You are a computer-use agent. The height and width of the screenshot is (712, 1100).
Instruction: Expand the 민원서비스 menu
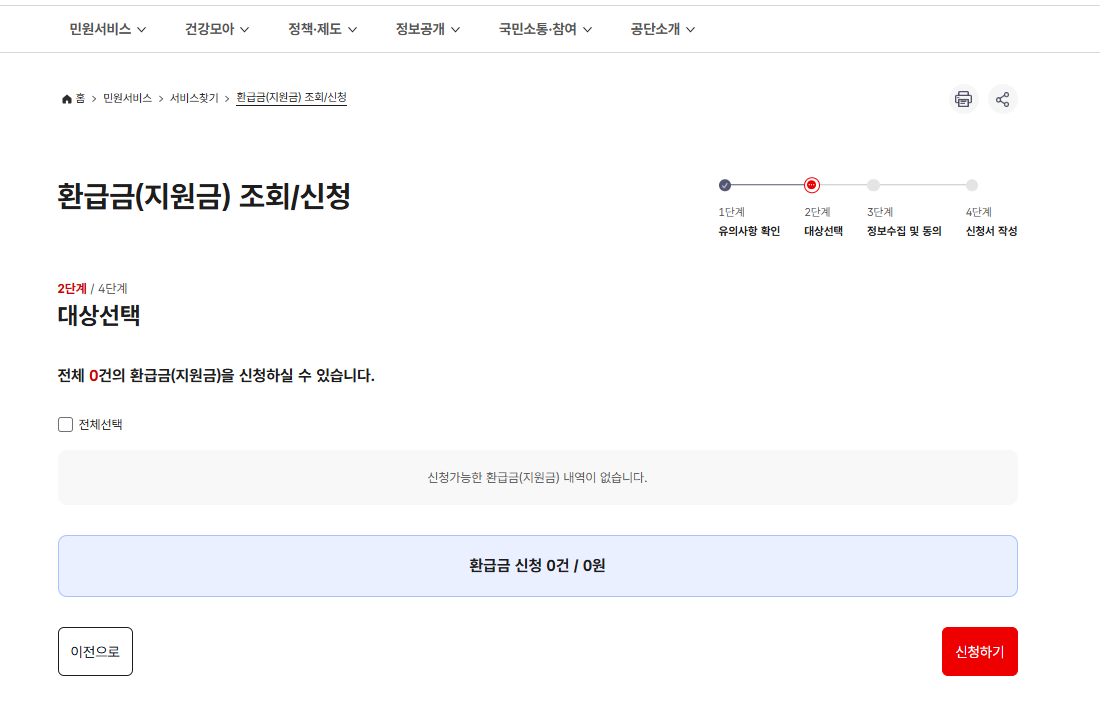(x=107, y=29)
